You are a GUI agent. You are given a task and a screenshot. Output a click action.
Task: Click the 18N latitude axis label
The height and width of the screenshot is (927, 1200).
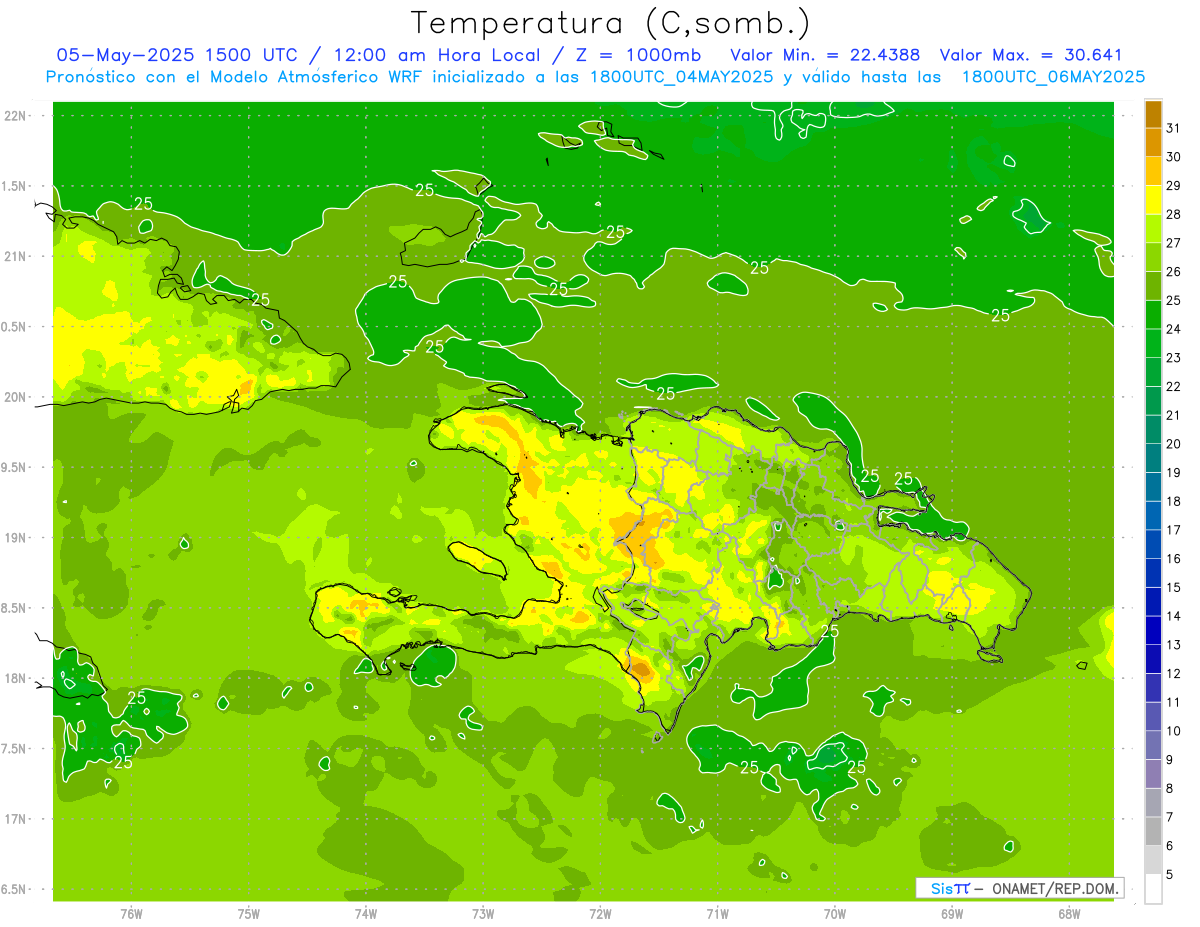[15, 679]
